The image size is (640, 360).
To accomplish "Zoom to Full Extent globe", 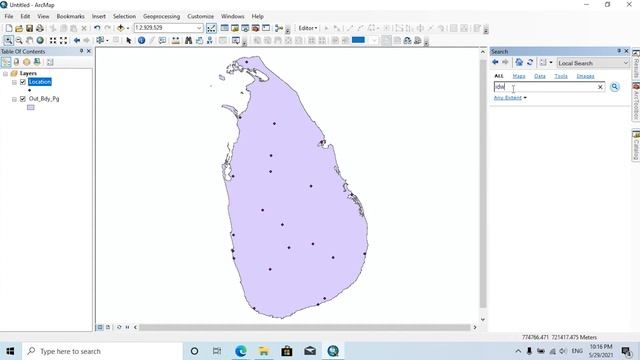I will click(40, 40).
